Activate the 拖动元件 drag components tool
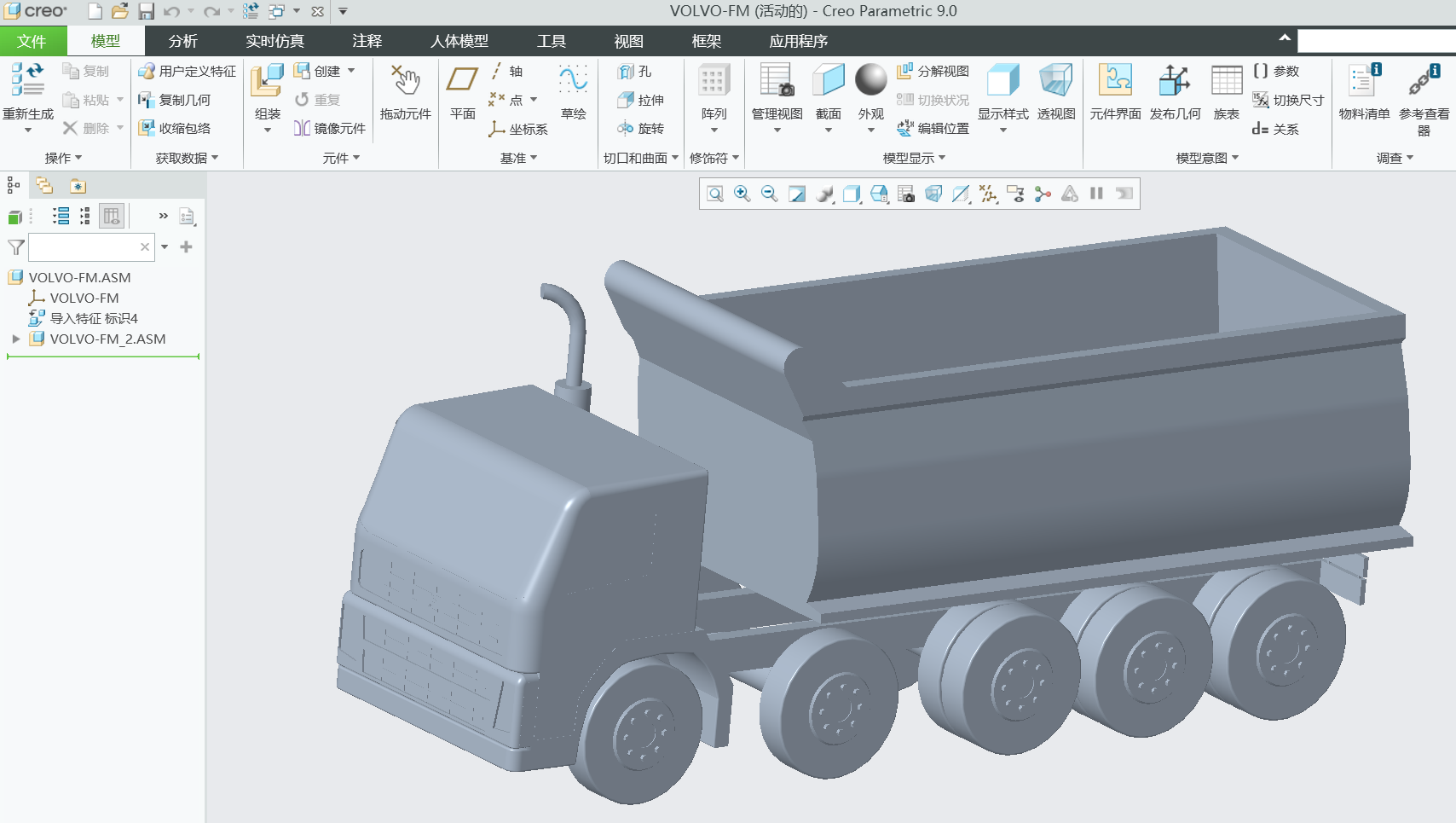This screenshot has height=823, width=1456. pyautogui.click(x=406, y=92)
